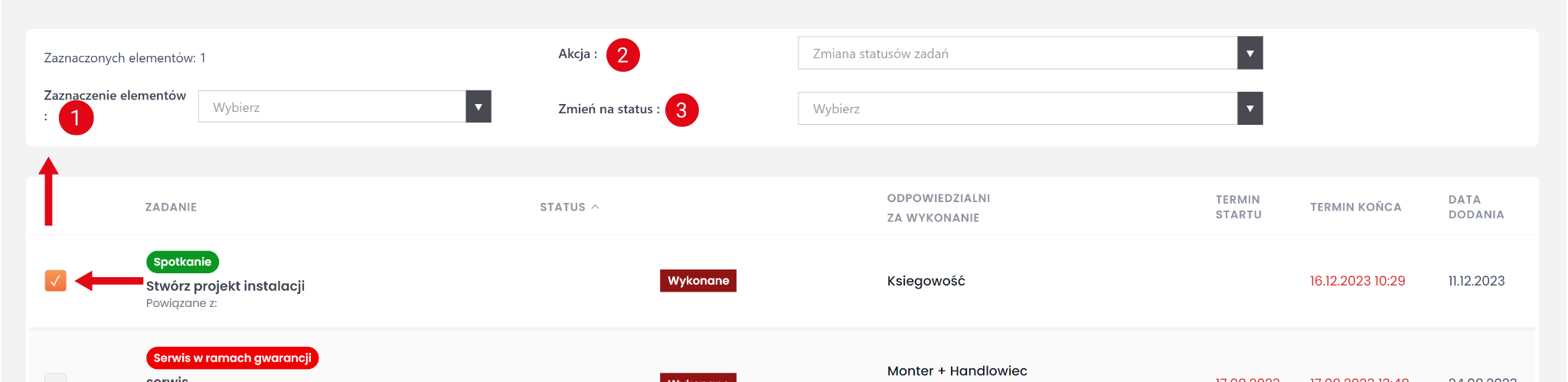Uncheck the Stwórz projekt instalacji task checkbox
Screen dimensions: 1568x382
(x=56, y=281)
